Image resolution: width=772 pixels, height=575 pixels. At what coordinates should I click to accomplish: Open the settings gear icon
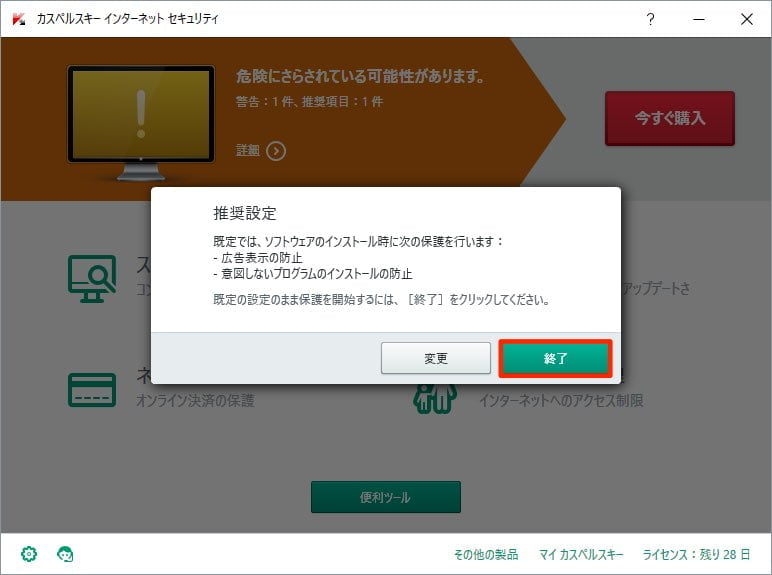click(29, 554)
